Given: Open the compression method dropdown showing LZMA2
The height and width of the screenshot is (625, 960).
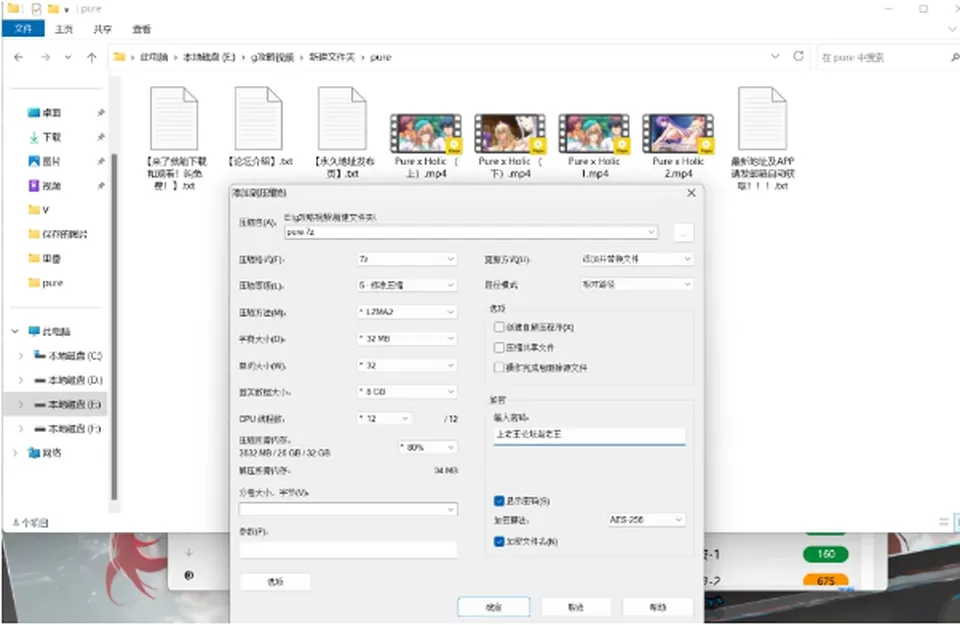Looking at the screenshot, I should (407, 312).
